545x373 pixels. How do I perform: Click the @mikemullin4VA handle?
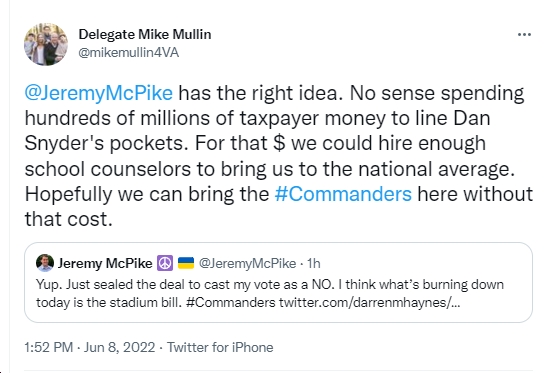[x=129, y=52]
